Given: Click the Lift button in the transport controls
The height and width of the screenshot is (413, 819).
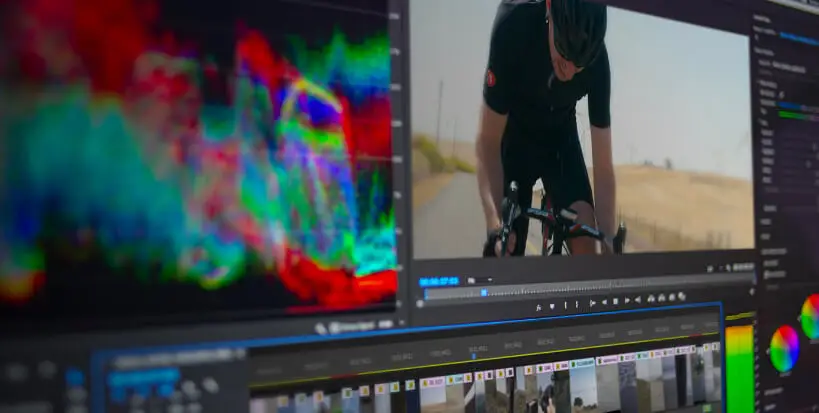Looking at the screenshot, I should click(x=651, y=299).
